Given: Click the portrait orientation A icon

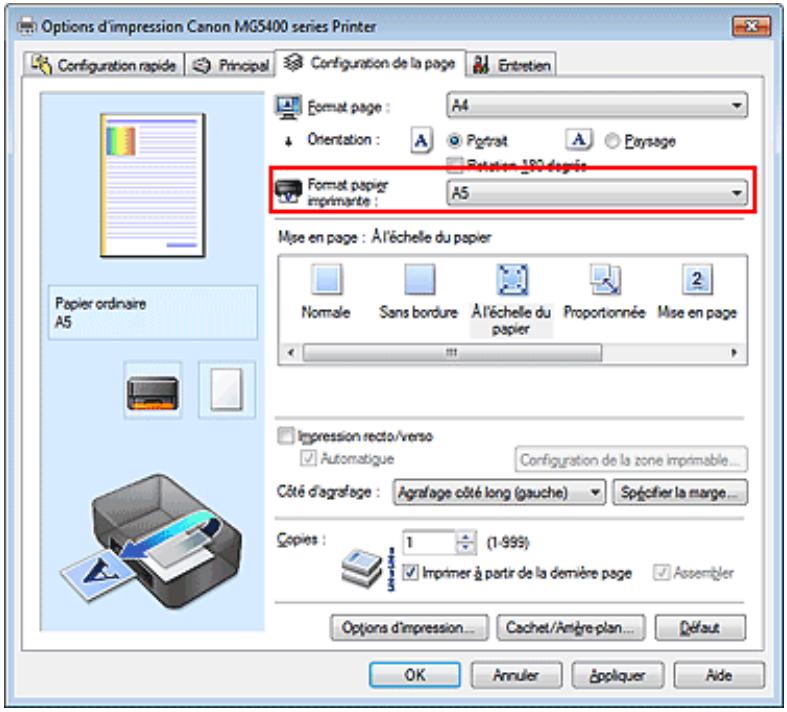Looking at the screenshot, I should (x=421, y=140).
